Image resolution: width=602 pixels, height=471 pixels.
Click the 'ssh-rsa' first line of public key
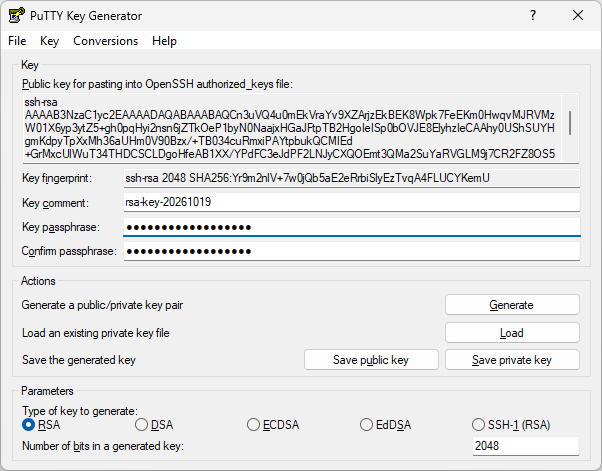(x=41, y=102)
